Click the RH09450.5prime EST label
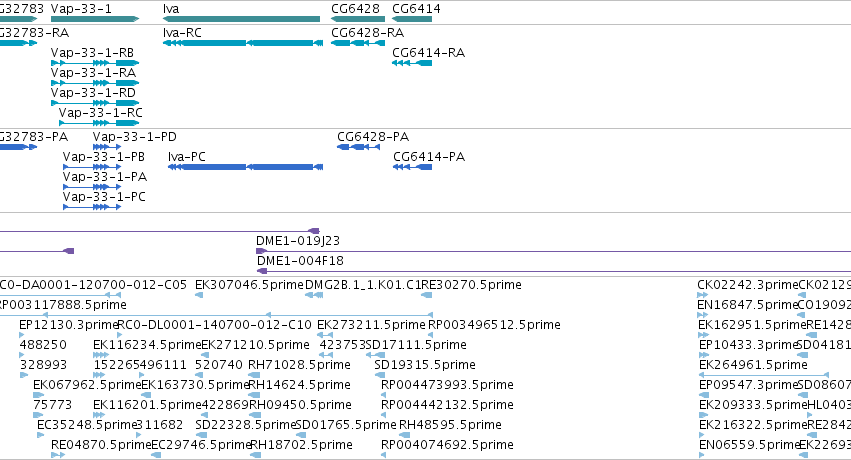The width and height of the screenshot is (851, 460). click(x=300, y=405)
